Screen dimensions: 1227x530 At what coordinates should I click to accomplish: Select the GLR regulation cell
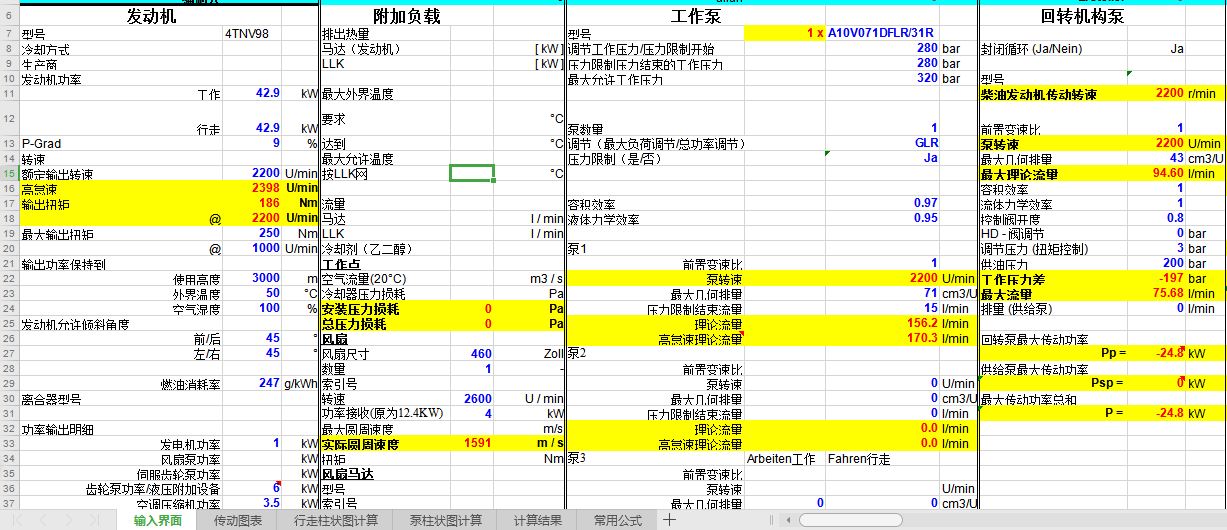point(882,143)
